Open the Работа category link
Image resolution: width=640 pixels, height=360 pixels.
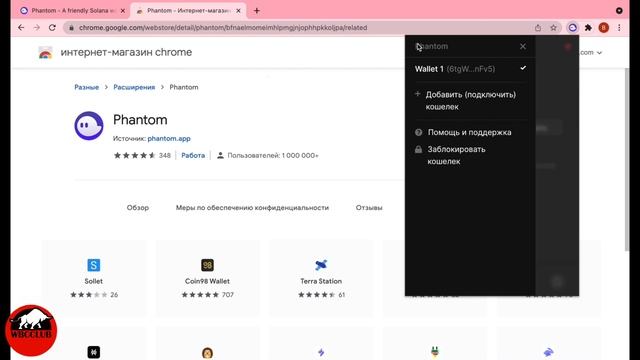pos(193,156)
